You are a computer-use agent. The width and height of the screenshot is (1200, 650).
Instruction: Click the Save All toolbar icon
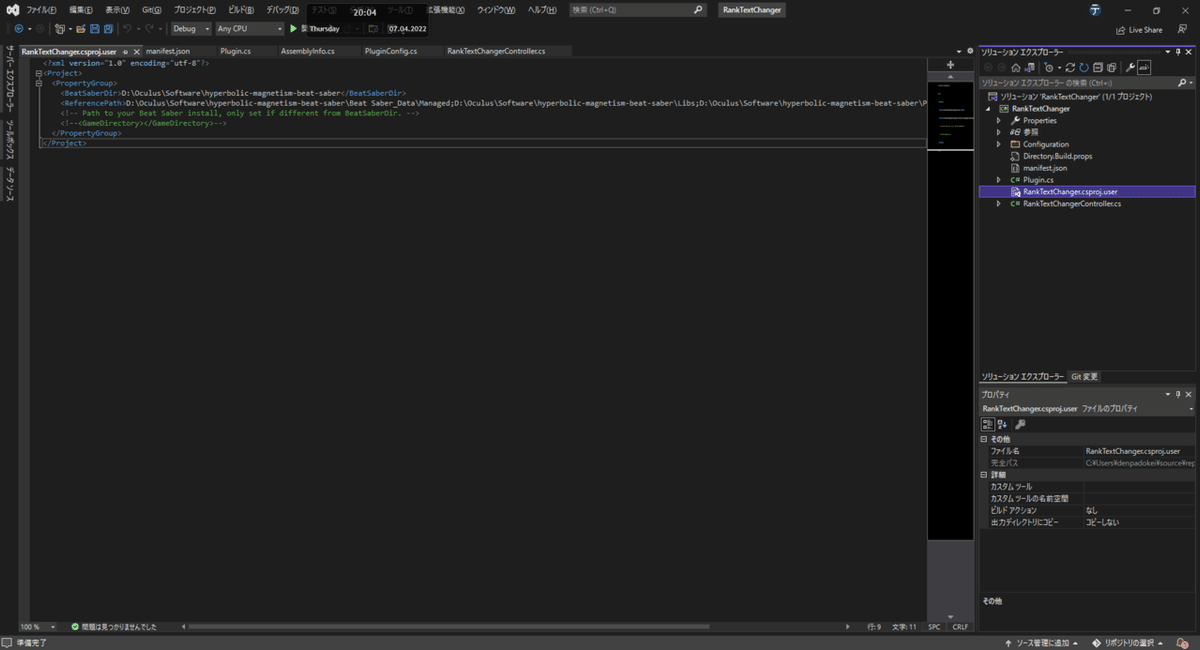(x=108, y=29)
